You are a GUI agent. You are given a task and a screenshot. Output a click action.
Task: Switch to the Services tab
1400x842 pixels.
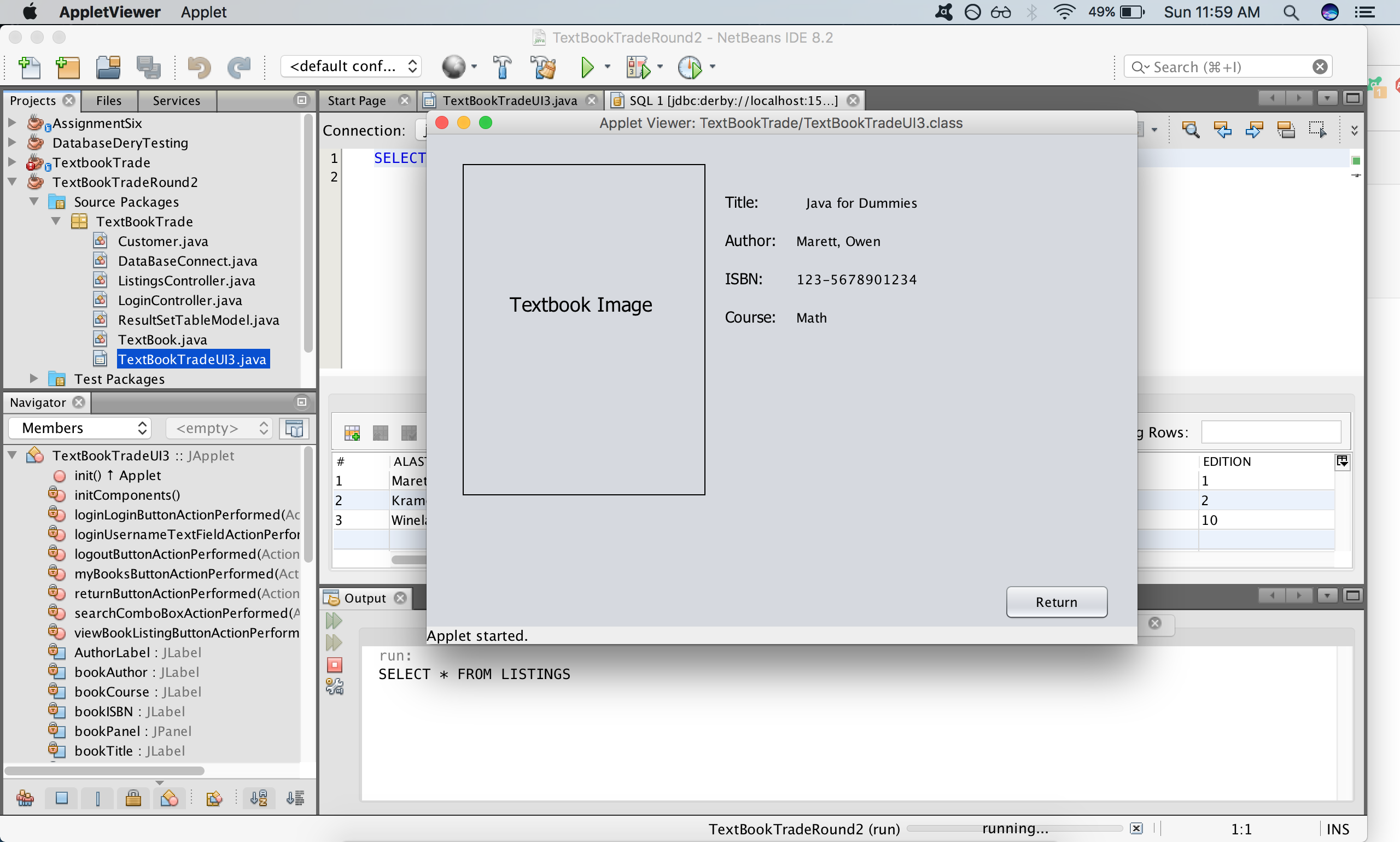click(x=176, y=101)
